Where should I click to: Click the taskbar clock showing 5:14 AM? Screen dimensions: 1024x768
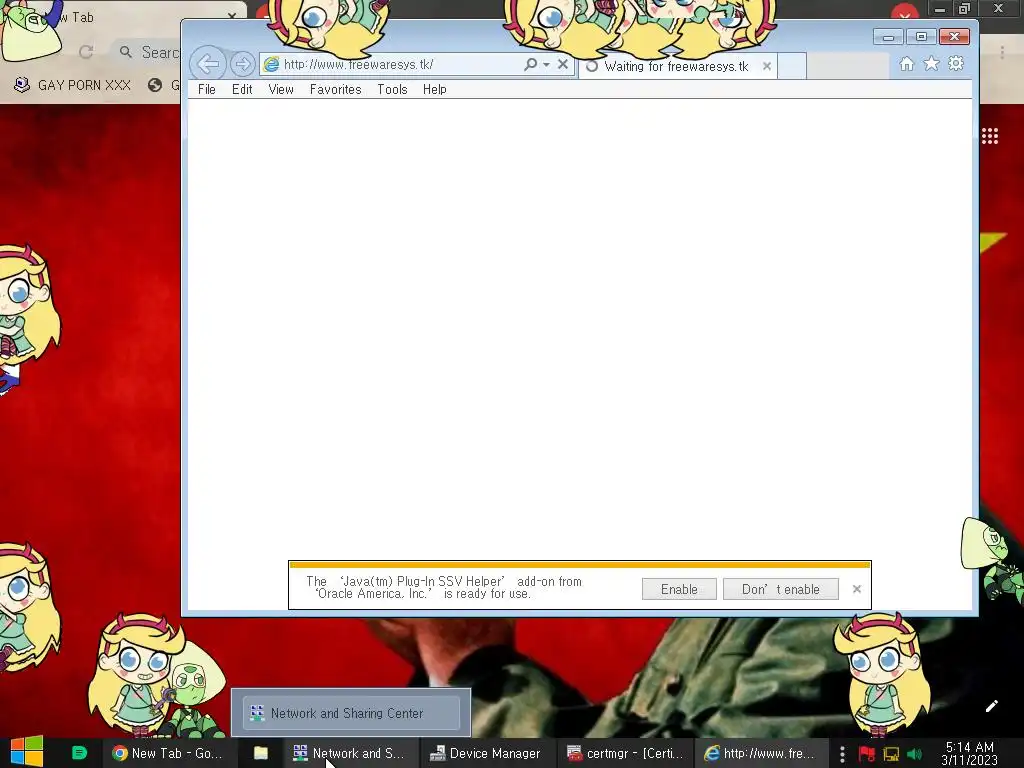(x=970, y=753)
